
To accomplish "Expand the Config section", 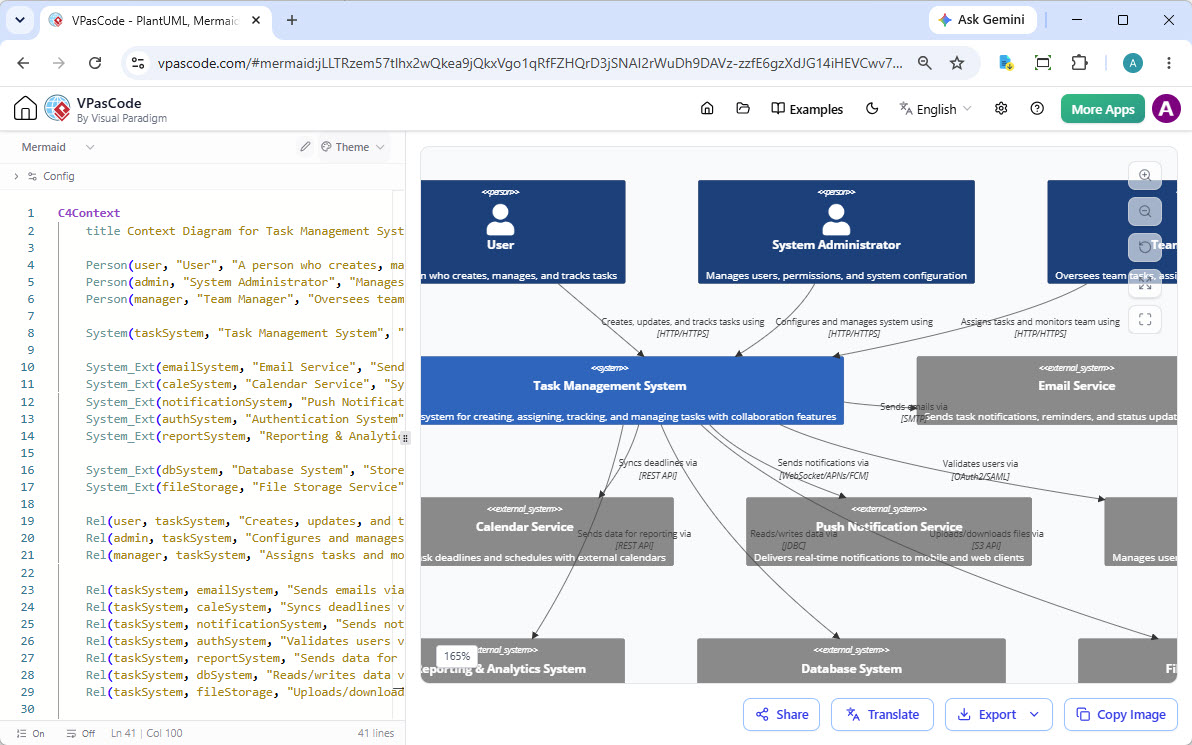I will 44,176.
